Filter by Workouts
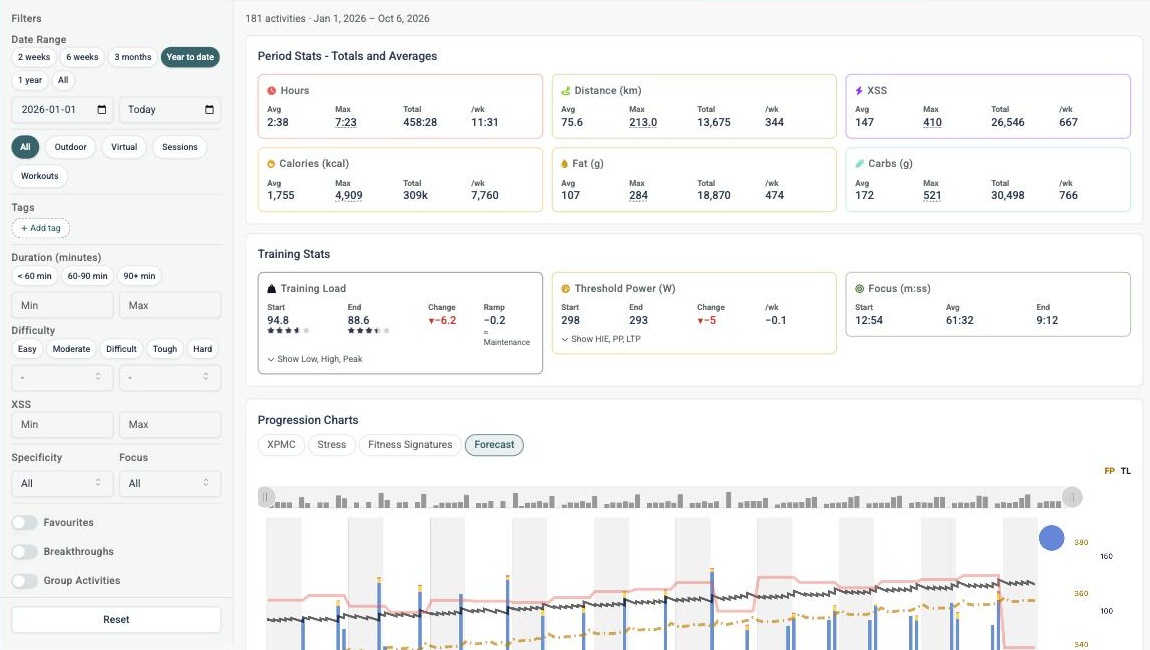Screen dimensions: 1150x650 click(40, 176)
